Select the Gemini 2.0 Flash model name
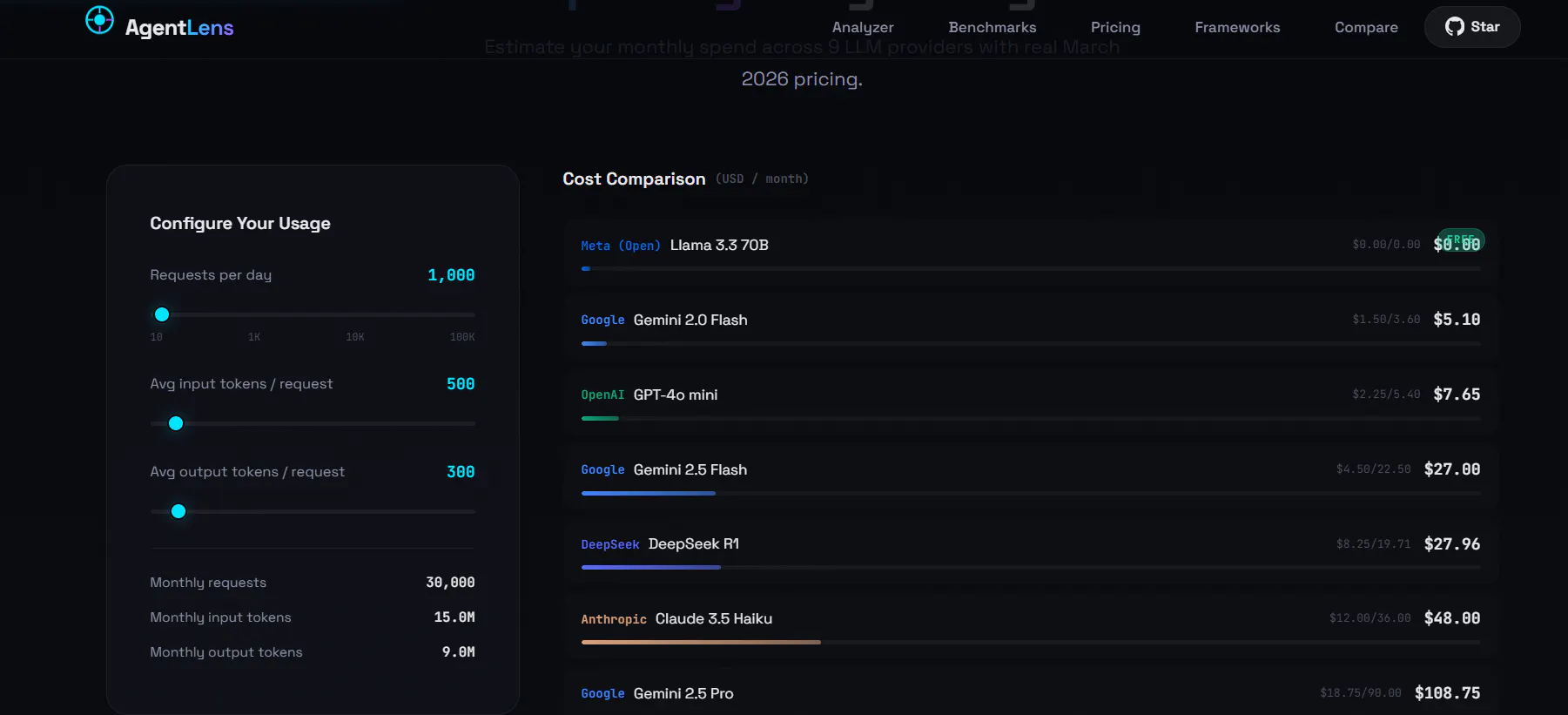This screenshot has height=715, width=1568. pyautogui.click(x=690, y=320)
